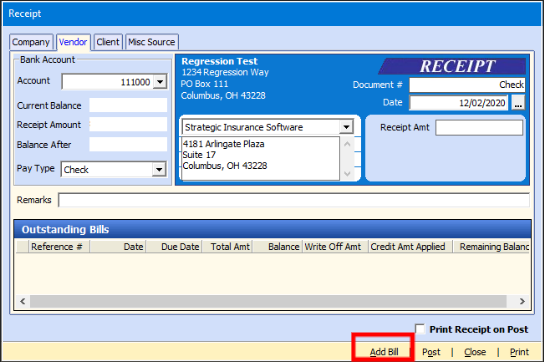The width and height of the screenshot is (544, 362).
Task: Select the Vendor tab
Action: click(73, 42)
